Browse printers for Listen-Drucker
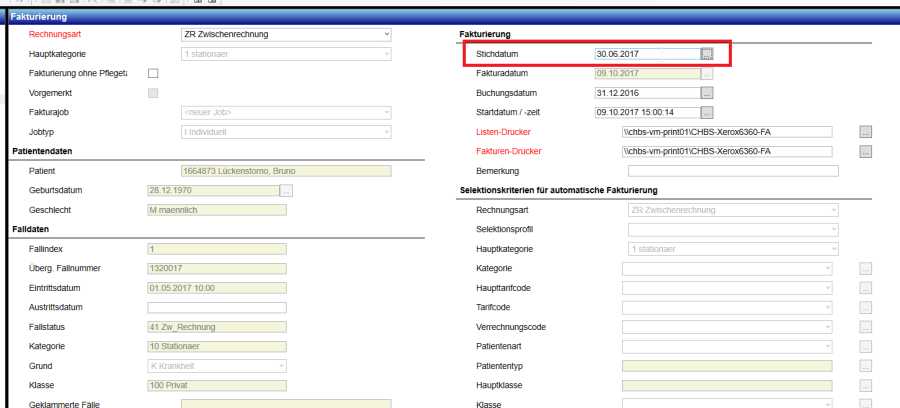 [x=866, y=132]
